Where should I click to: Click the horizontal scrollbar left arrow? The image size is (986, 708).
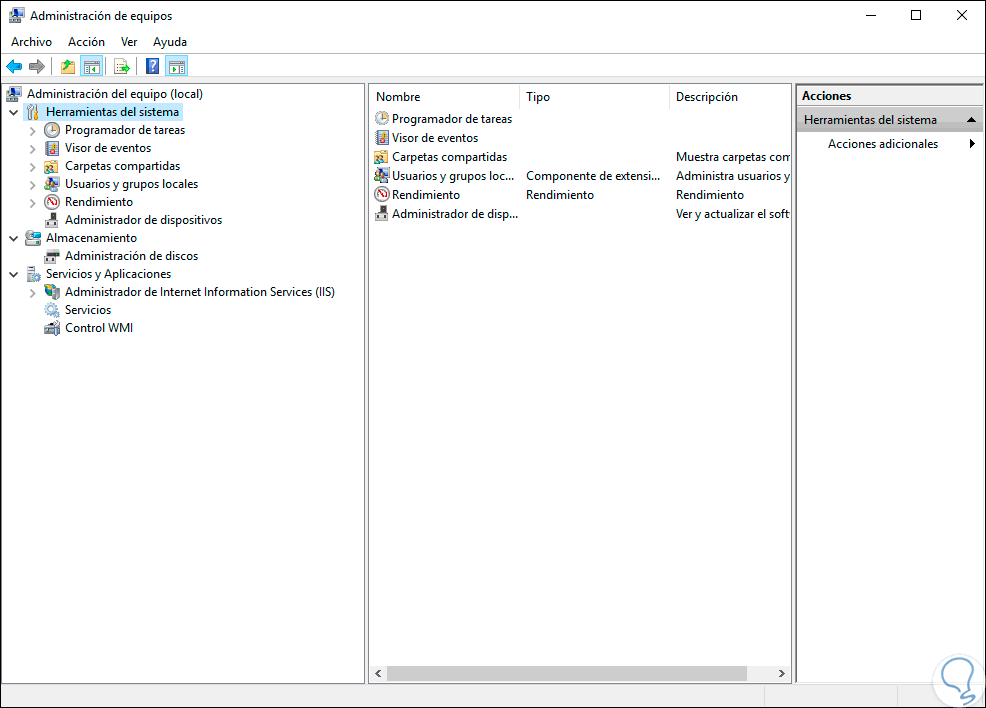(x=378, y=673)
